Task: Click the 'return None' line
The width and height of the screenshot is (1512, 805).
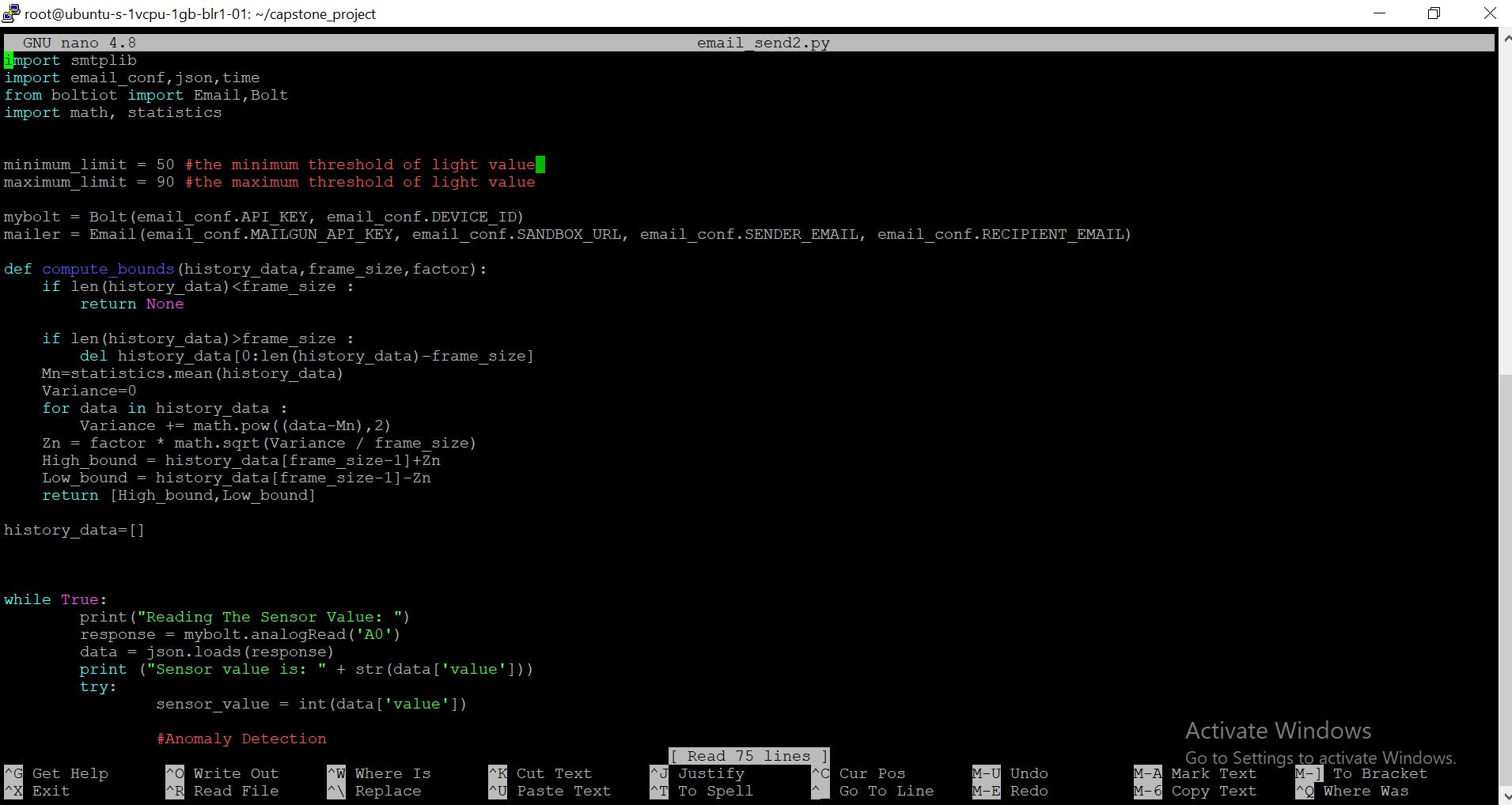Action: [x=131, y=304]
